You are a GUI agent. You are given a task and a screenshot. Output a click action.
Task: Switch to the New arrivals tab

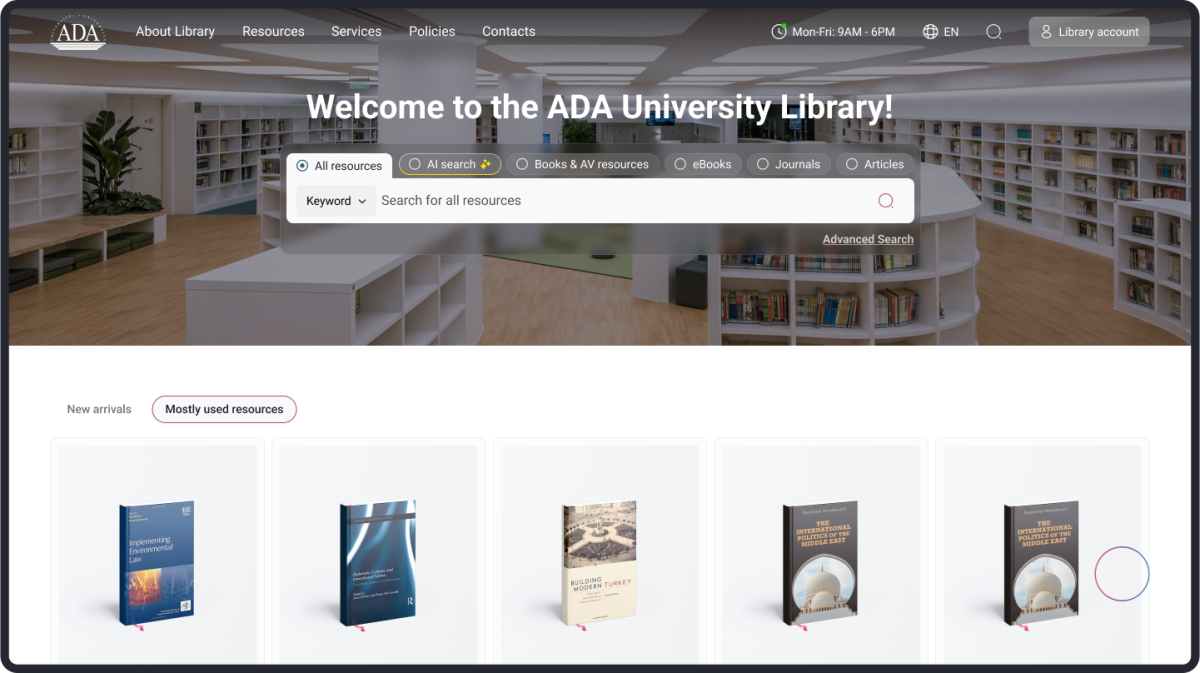[99, 409]
